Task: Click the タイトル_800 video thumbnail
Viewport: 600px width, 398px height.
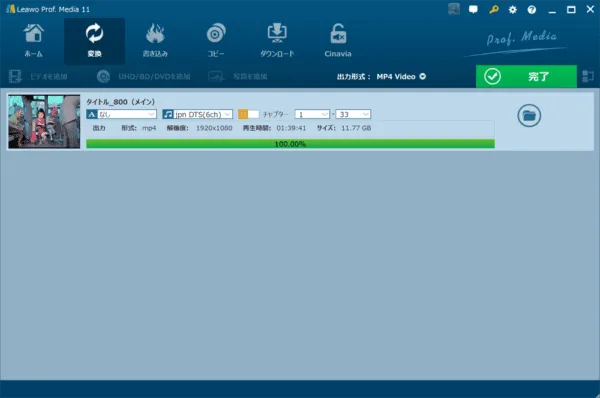Action: 44,122
